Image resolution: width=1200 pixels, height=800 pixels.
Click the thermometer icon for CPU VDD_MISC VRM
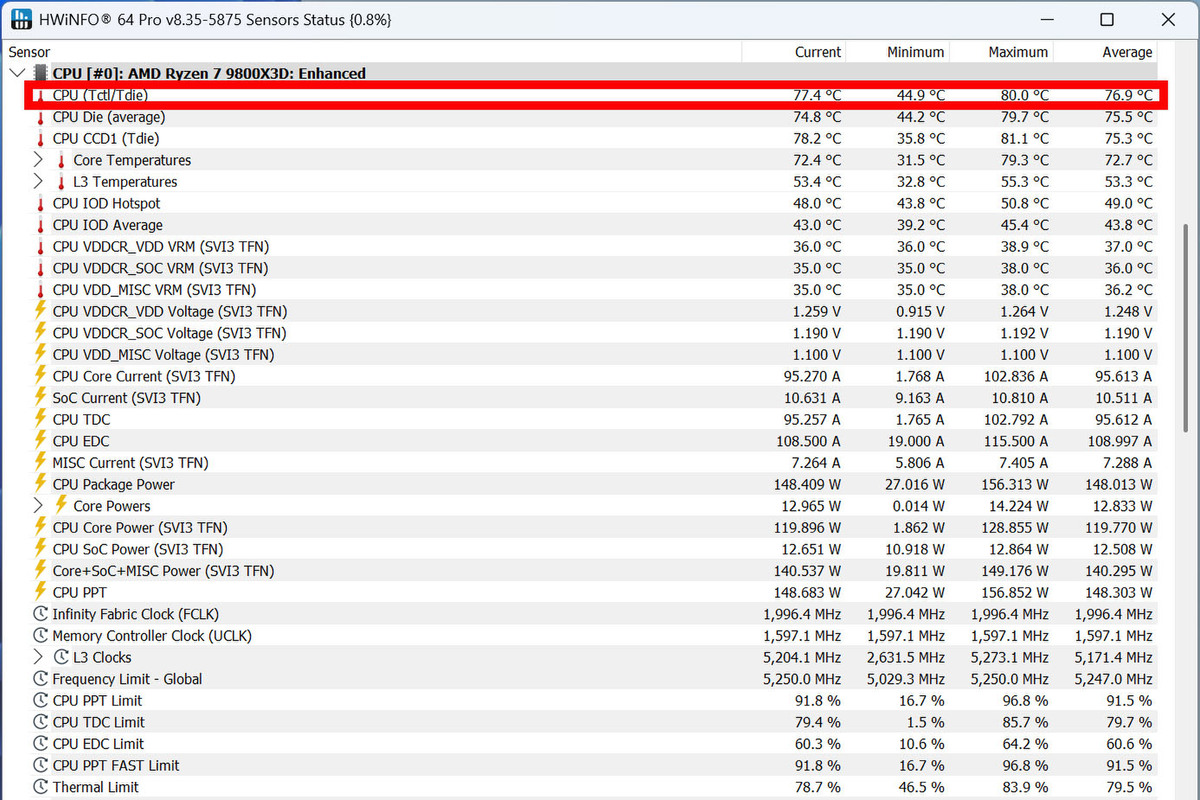[x=41, y=290]
